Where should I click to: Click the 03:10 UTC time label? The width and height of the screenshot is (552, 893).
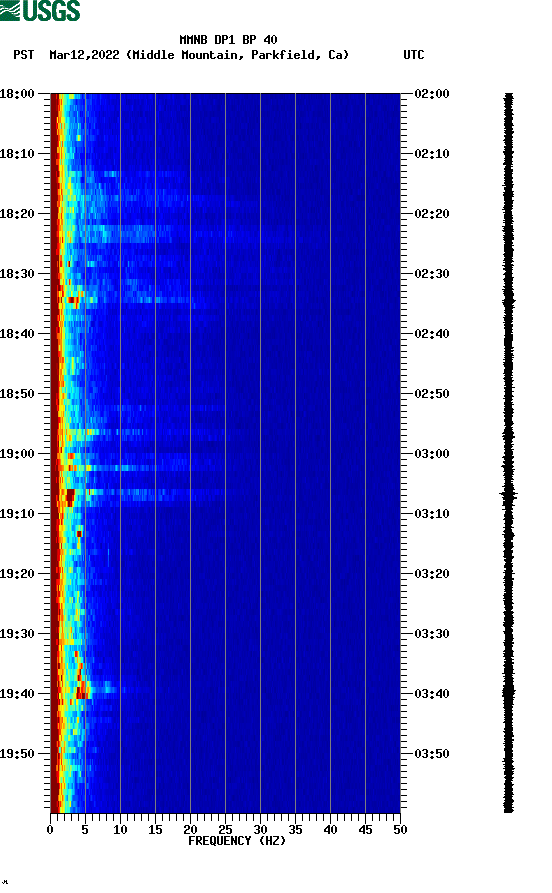(432, 514)
